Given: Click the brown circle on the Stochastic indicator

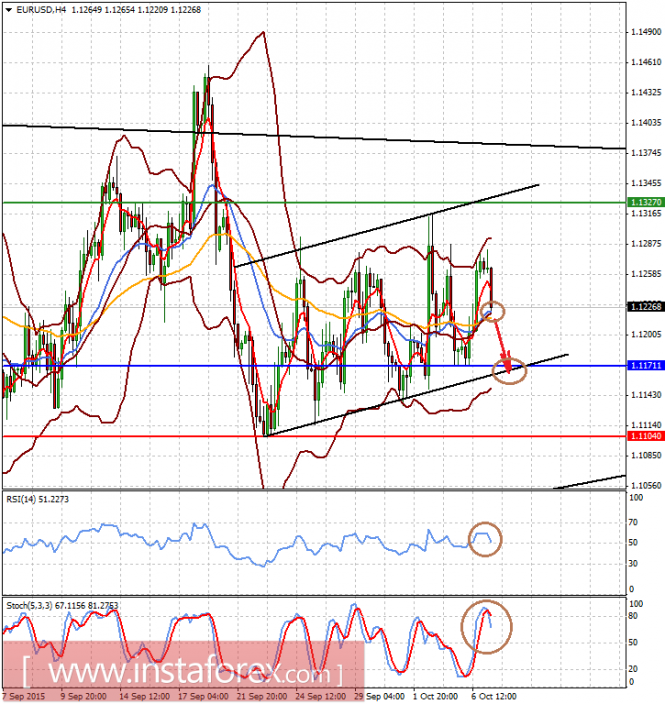Looking at the screenshot, I should [487, 627].
